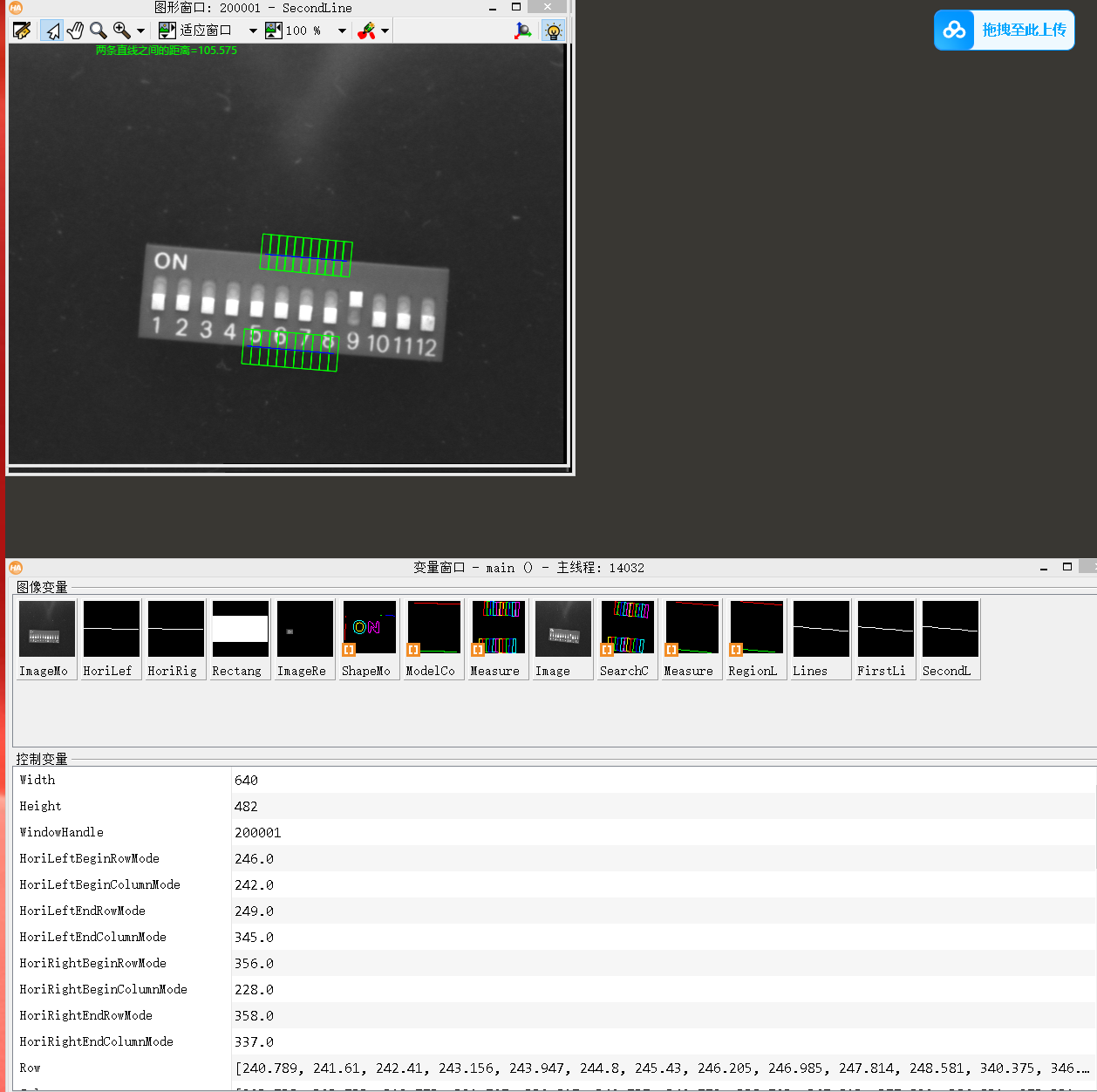
Task: Click the variable window HA logo icon
Action: (16, 568)
